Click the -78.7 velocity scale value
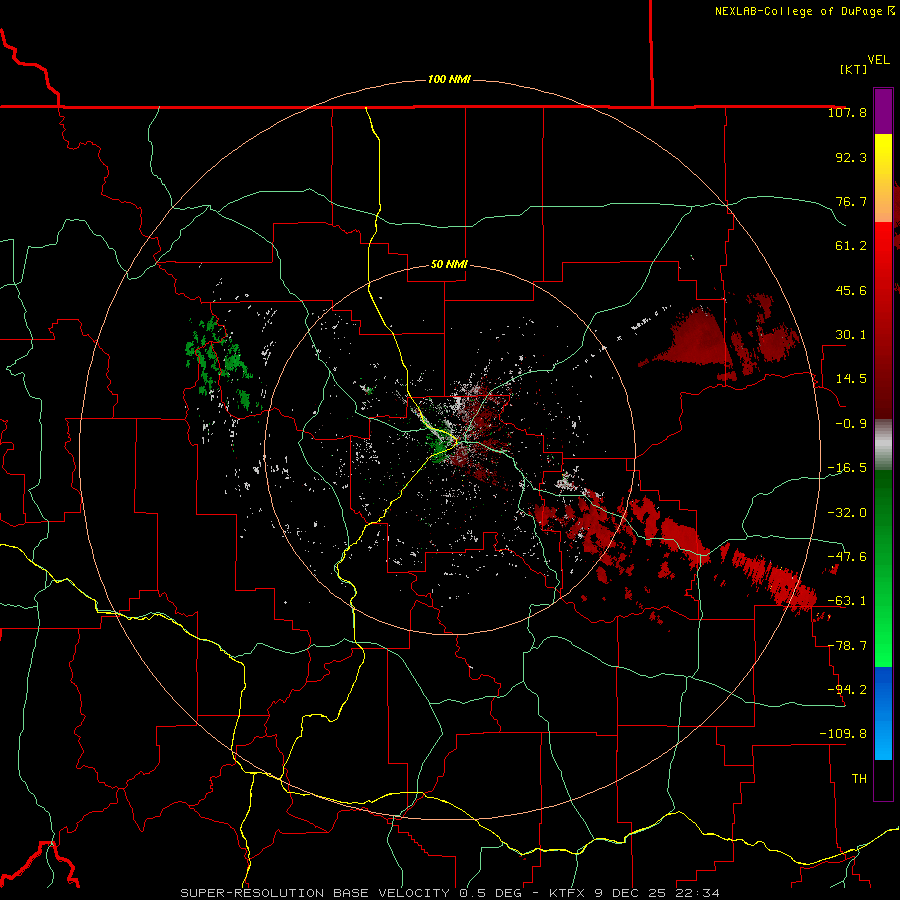The height and width of the screenshot is (900, 900). coord(847,646)
